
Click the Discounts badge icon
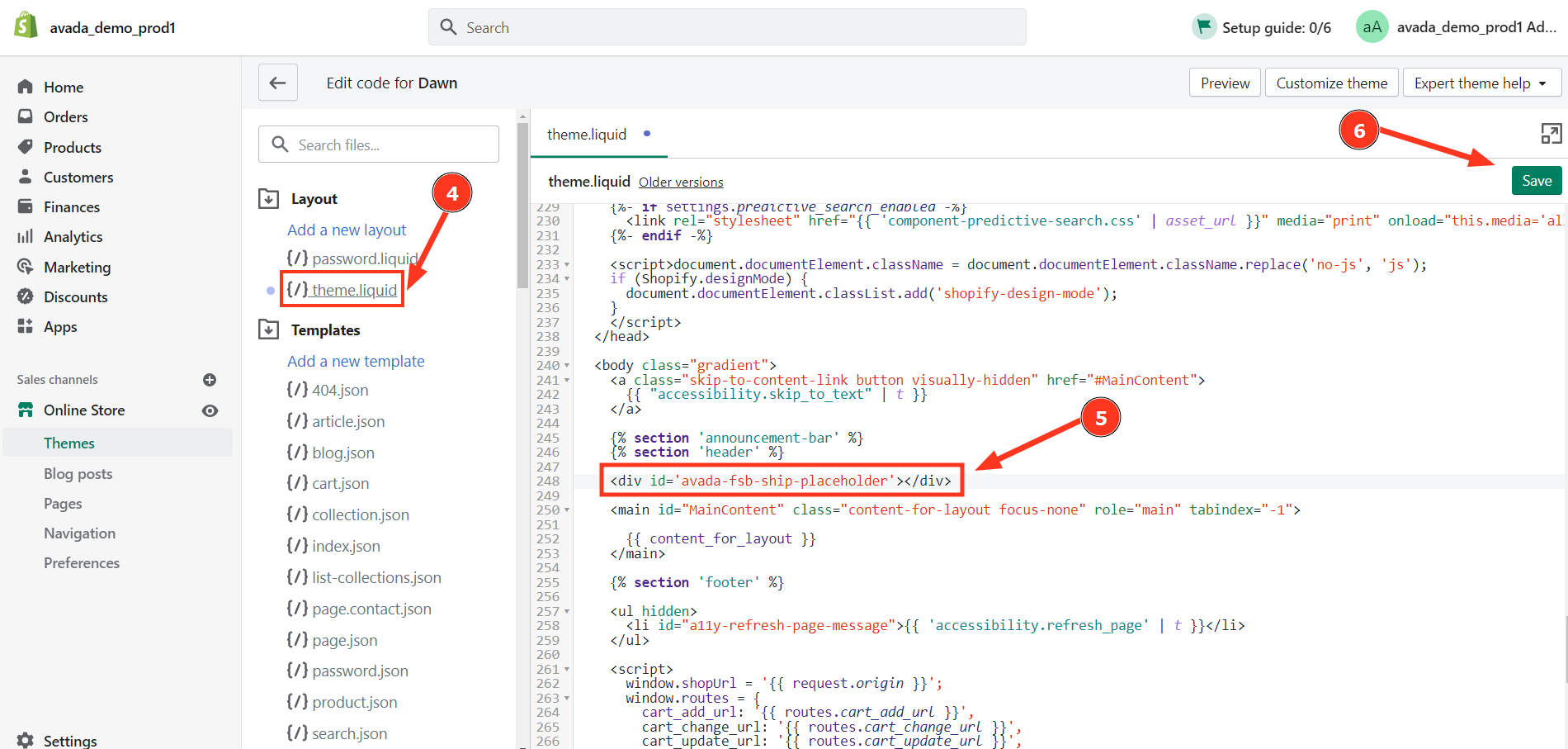pyautogui.click(x=26, y=296)
